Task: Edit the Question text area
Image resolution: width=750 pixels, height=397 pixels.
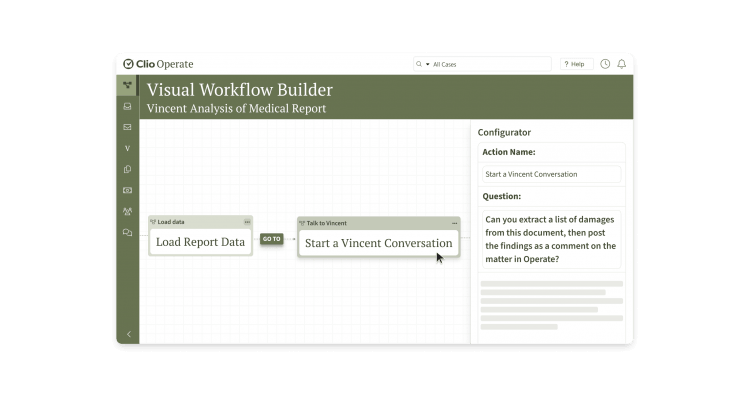Action: point(551,239)
